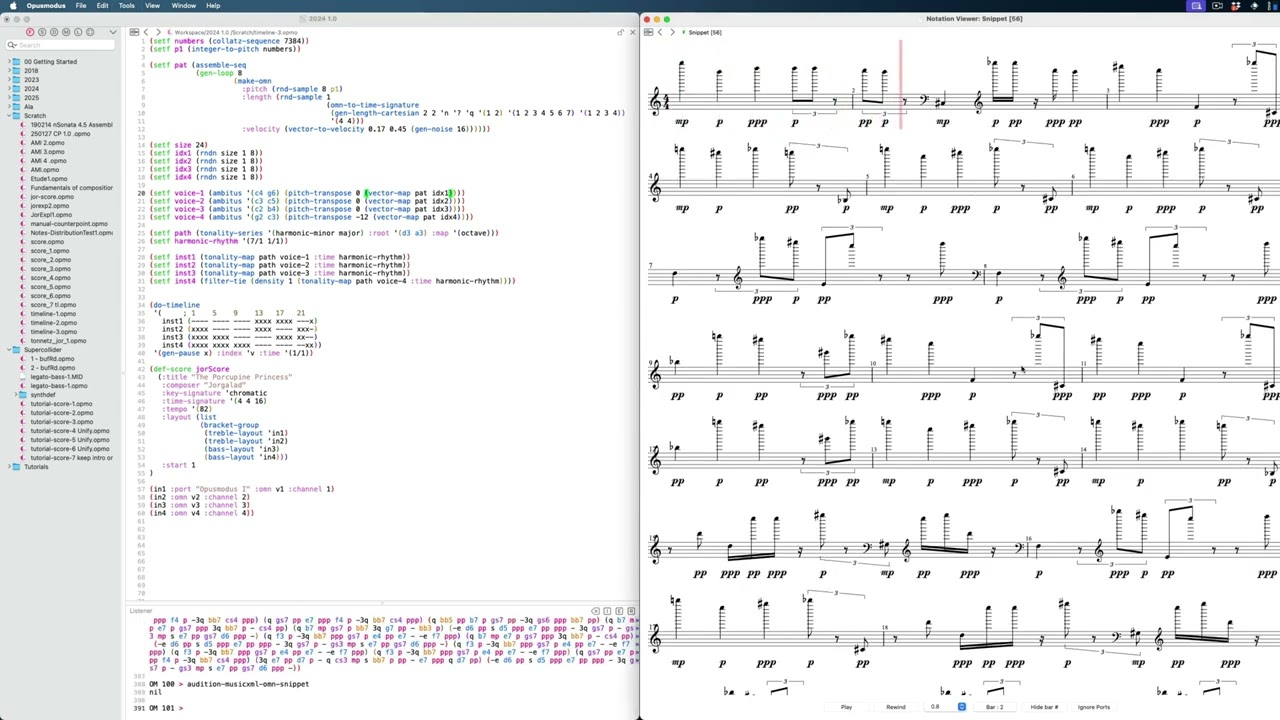The image size is (1280, 720).
Task: Open score_4.opmo file
Action: 50,278
